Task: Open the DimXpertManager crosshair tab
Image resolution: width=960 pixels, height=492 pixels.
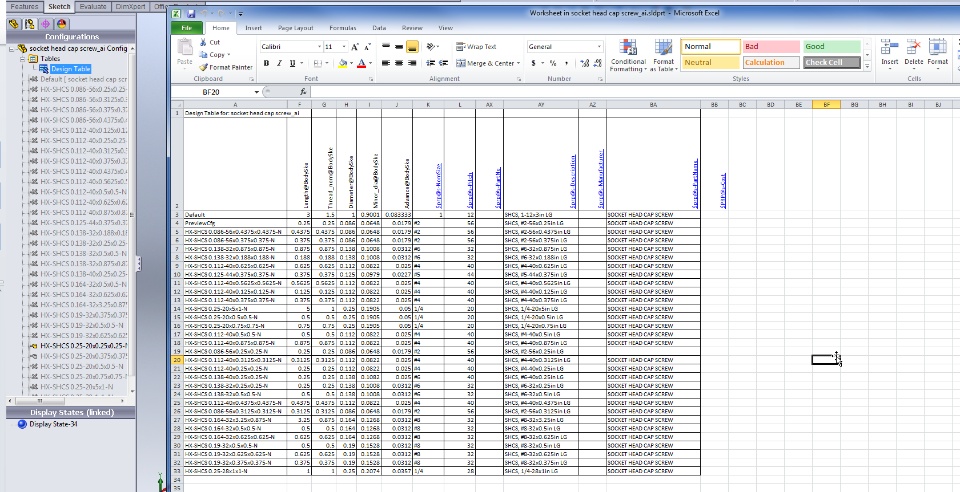Action: [45, 24]
